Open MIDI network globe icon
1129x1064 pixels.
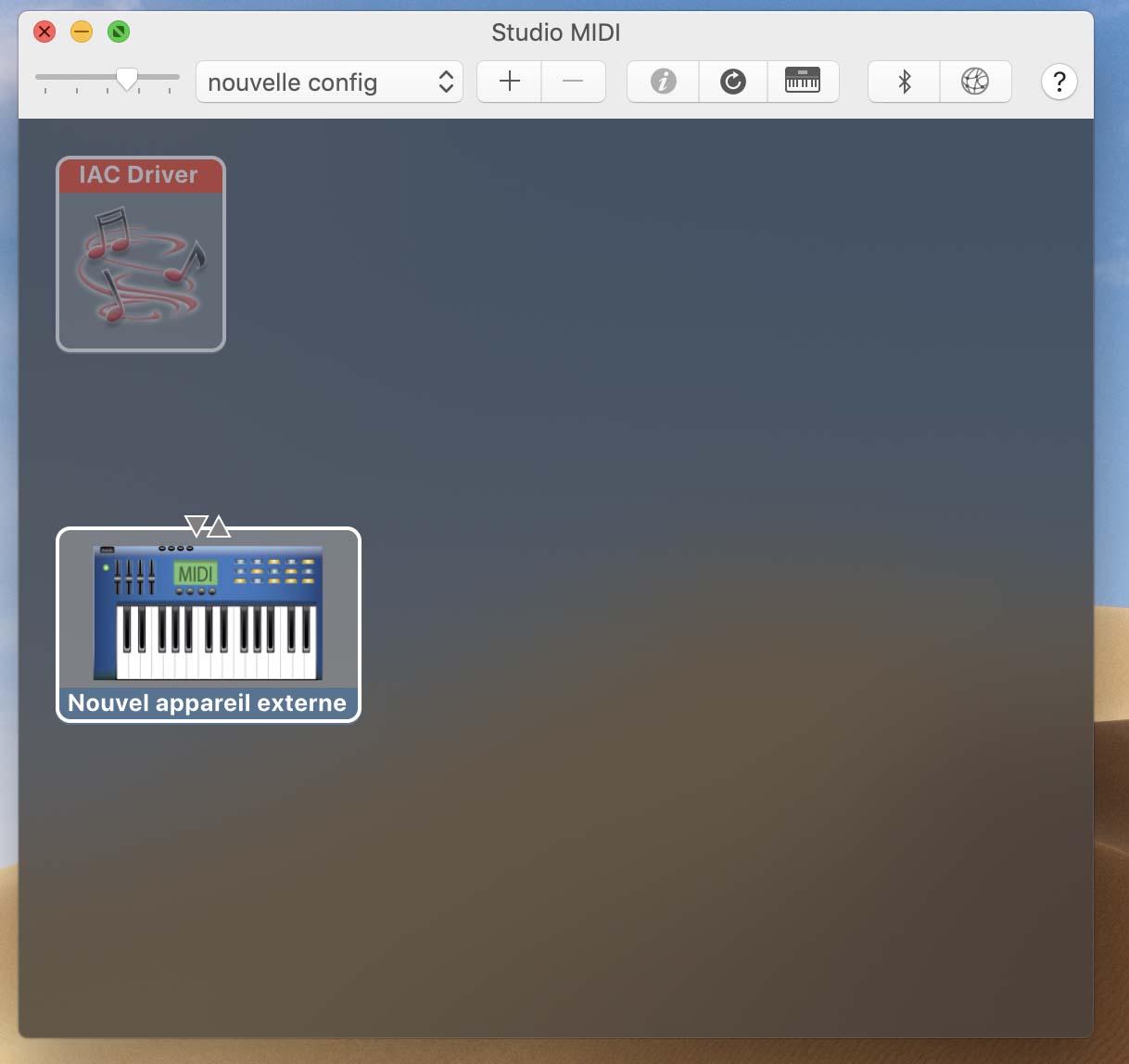click(x=975, y=82)
